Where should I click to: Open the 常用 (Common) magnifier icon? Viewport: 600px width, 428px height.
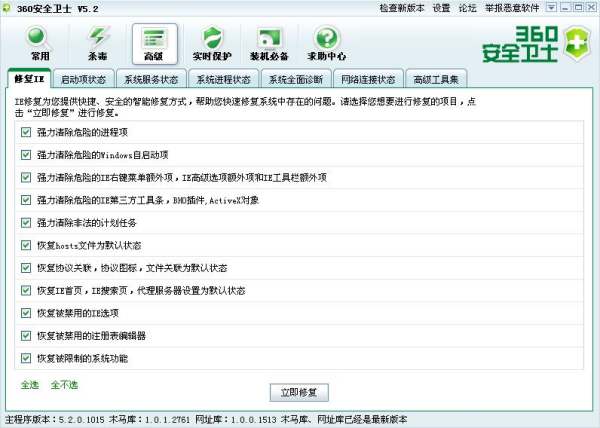[x=39, y=43]
